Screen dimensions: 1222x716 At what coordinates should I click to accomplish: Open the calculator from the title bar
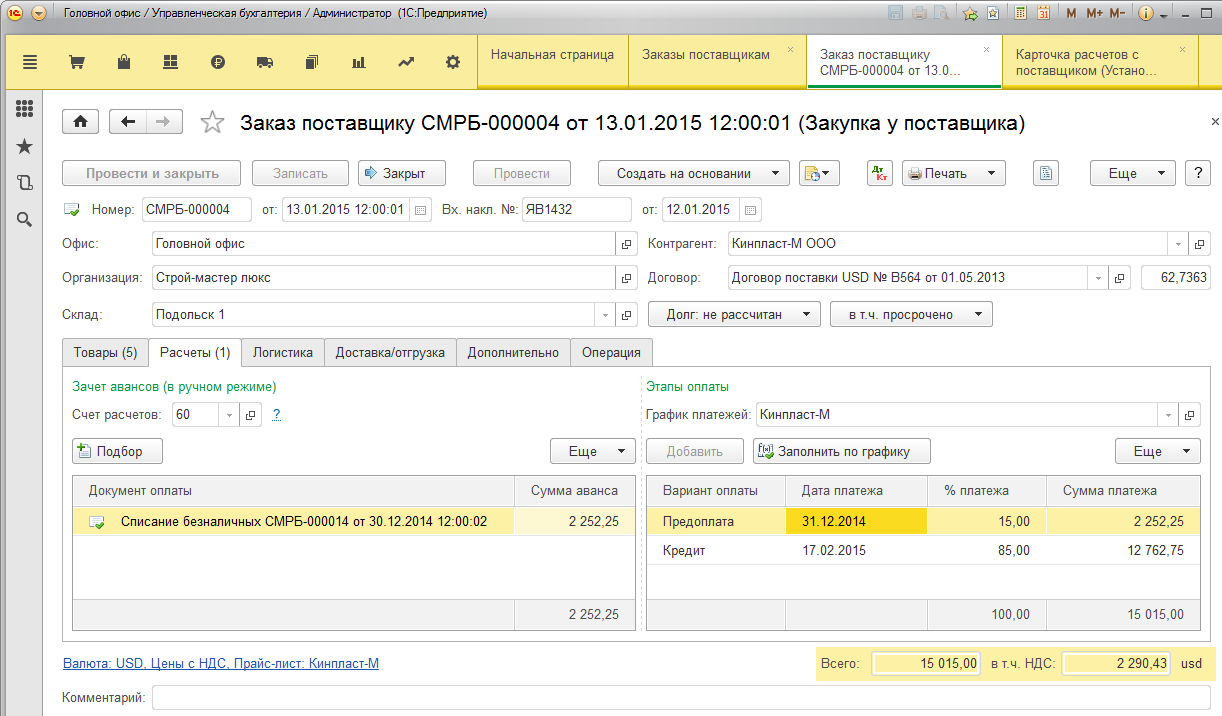[x=1020, y=14]
